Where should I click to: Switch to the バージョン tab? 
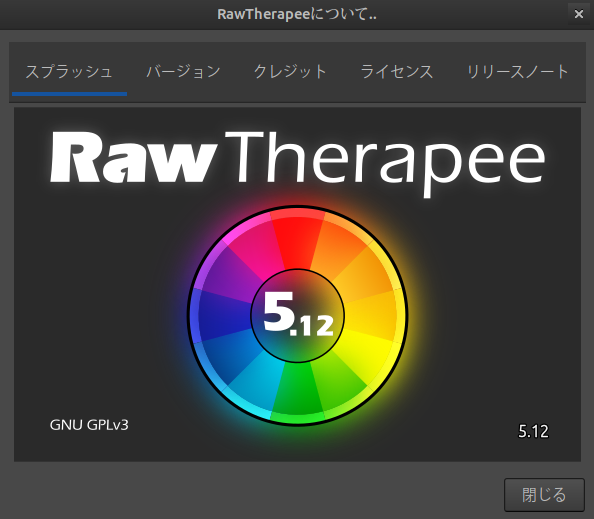point(184,71)
